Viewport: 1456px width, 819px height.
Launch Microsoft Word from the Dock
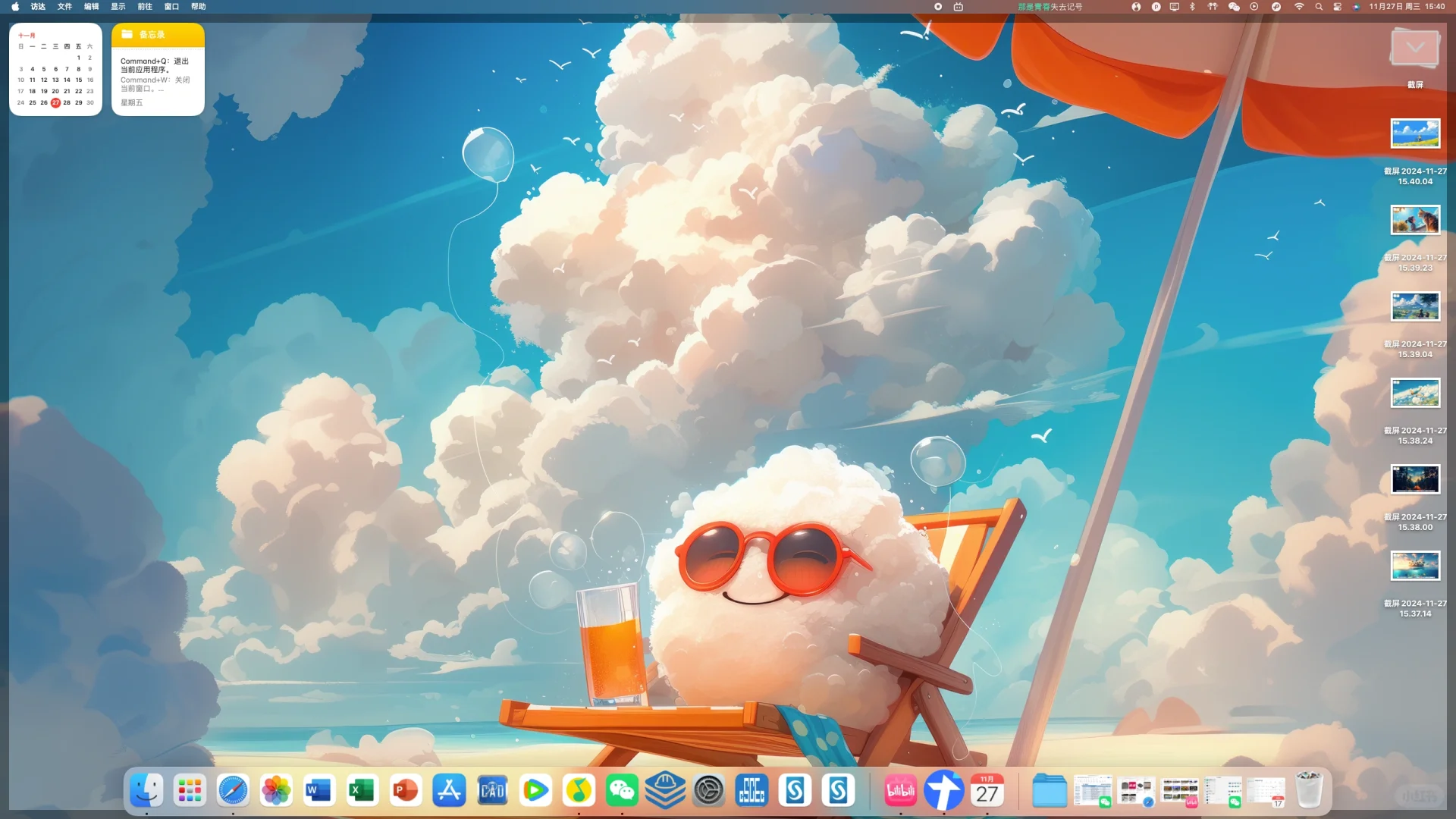click(x=319, y=791)
